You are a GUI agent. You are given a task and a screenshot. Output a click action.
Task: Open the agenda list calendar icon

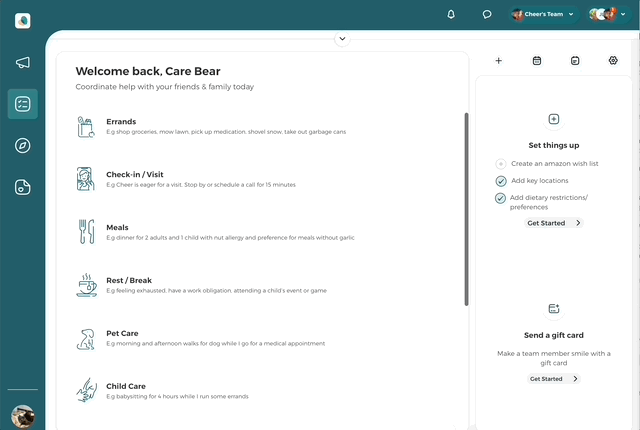[575, 61]
